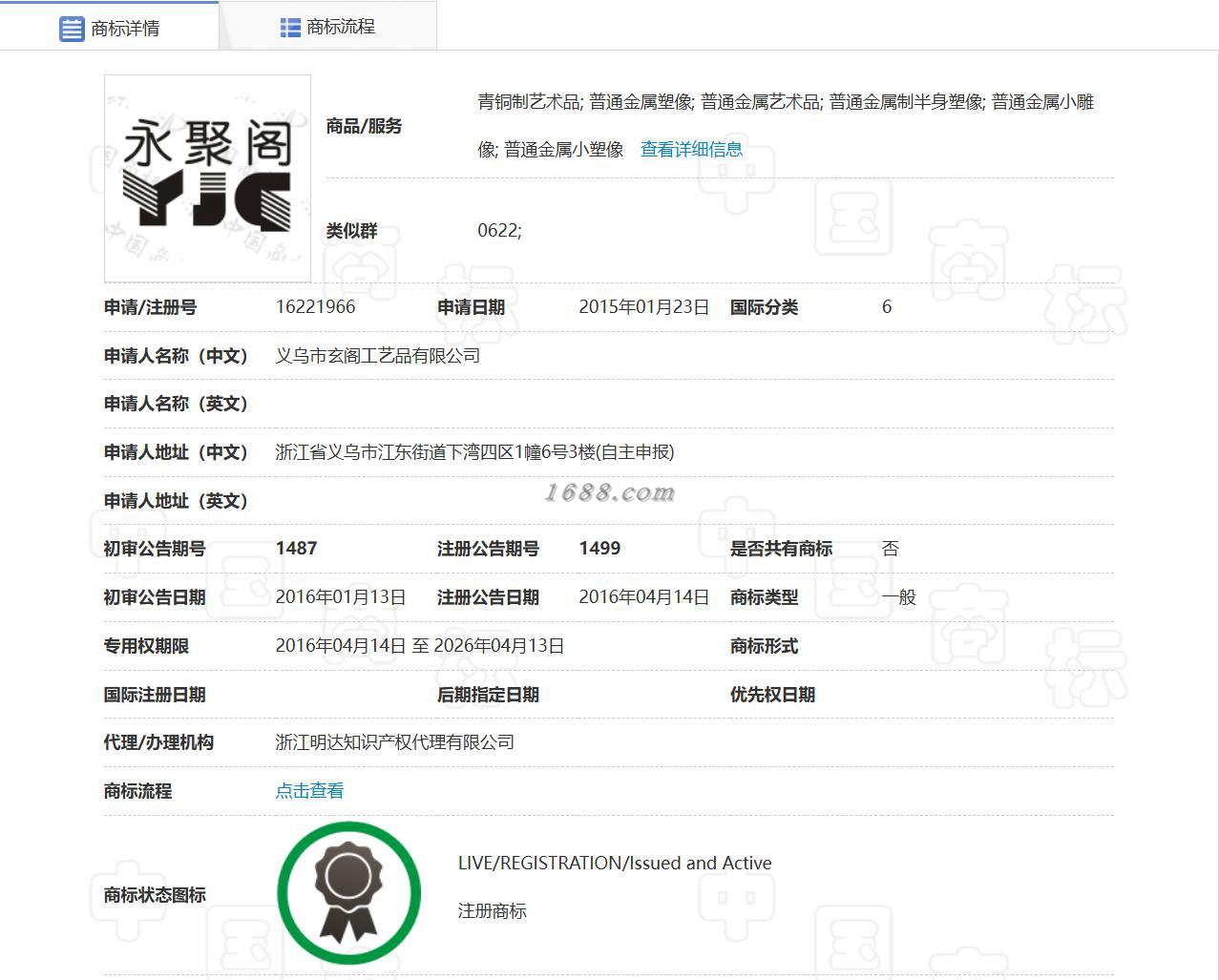Click the 优先权日期 field label

772,695
